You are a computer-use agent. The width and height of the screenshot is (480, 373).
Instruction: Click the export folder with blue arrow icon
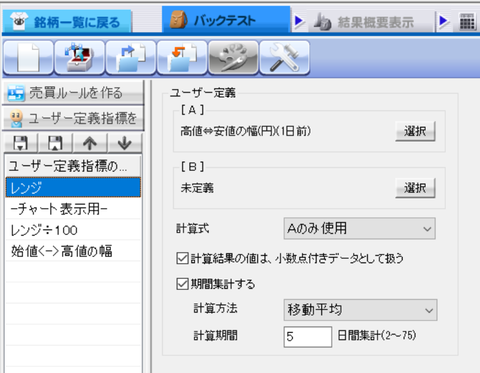131,58
